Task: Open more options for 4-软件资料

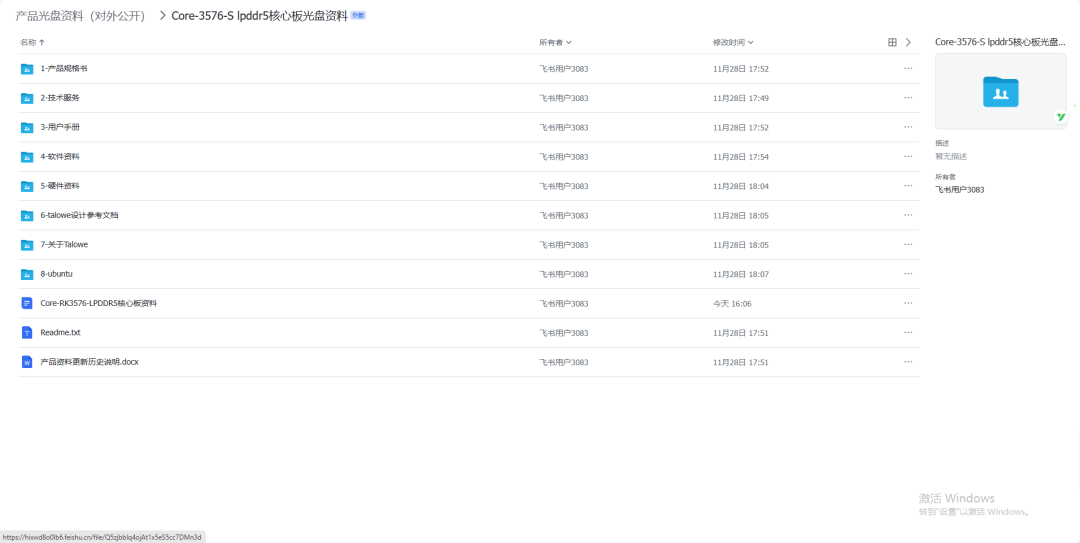Action: tap(908, 156)
